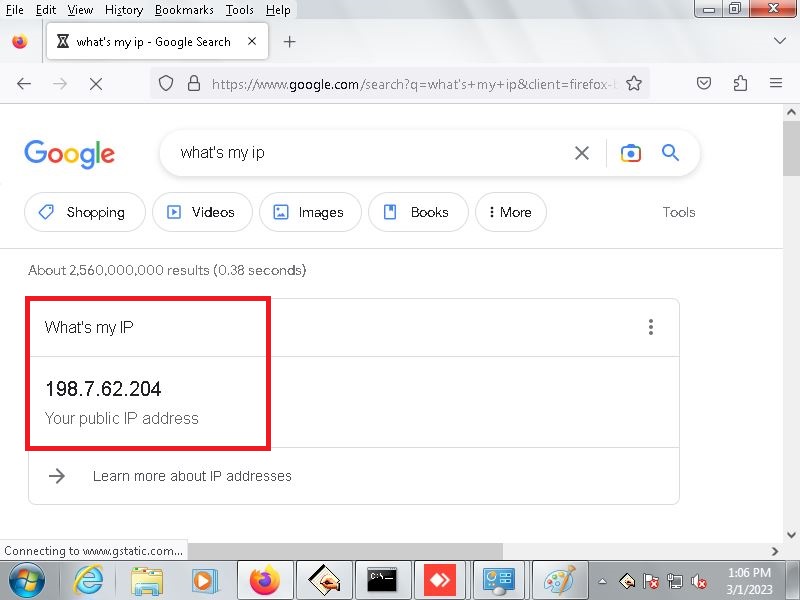Open the Extensions puzzle icon

[740, 84]
